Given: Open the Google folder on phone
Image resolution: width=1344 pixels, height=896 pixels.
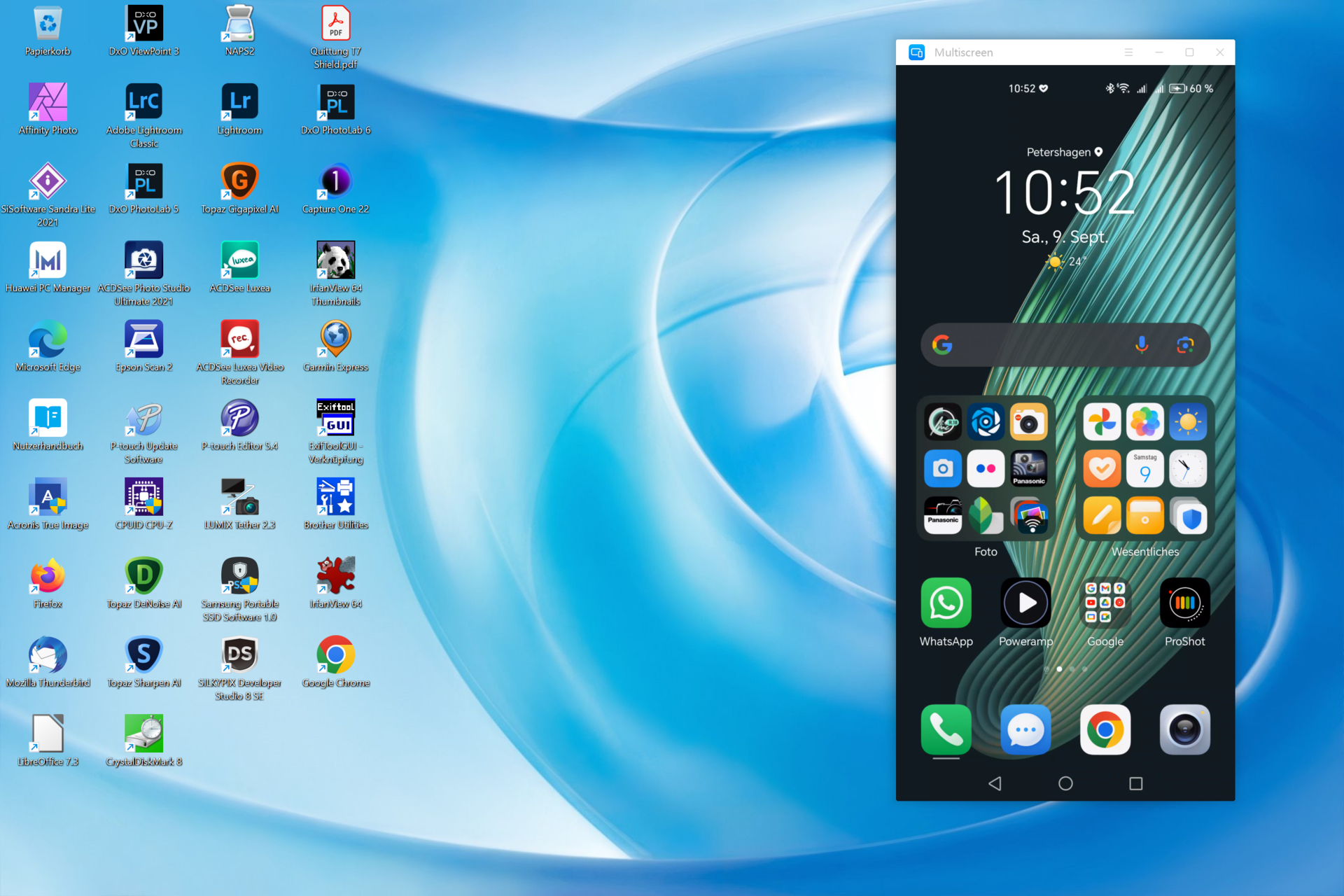Looking at the screenshot, I should coord(1105,603).
